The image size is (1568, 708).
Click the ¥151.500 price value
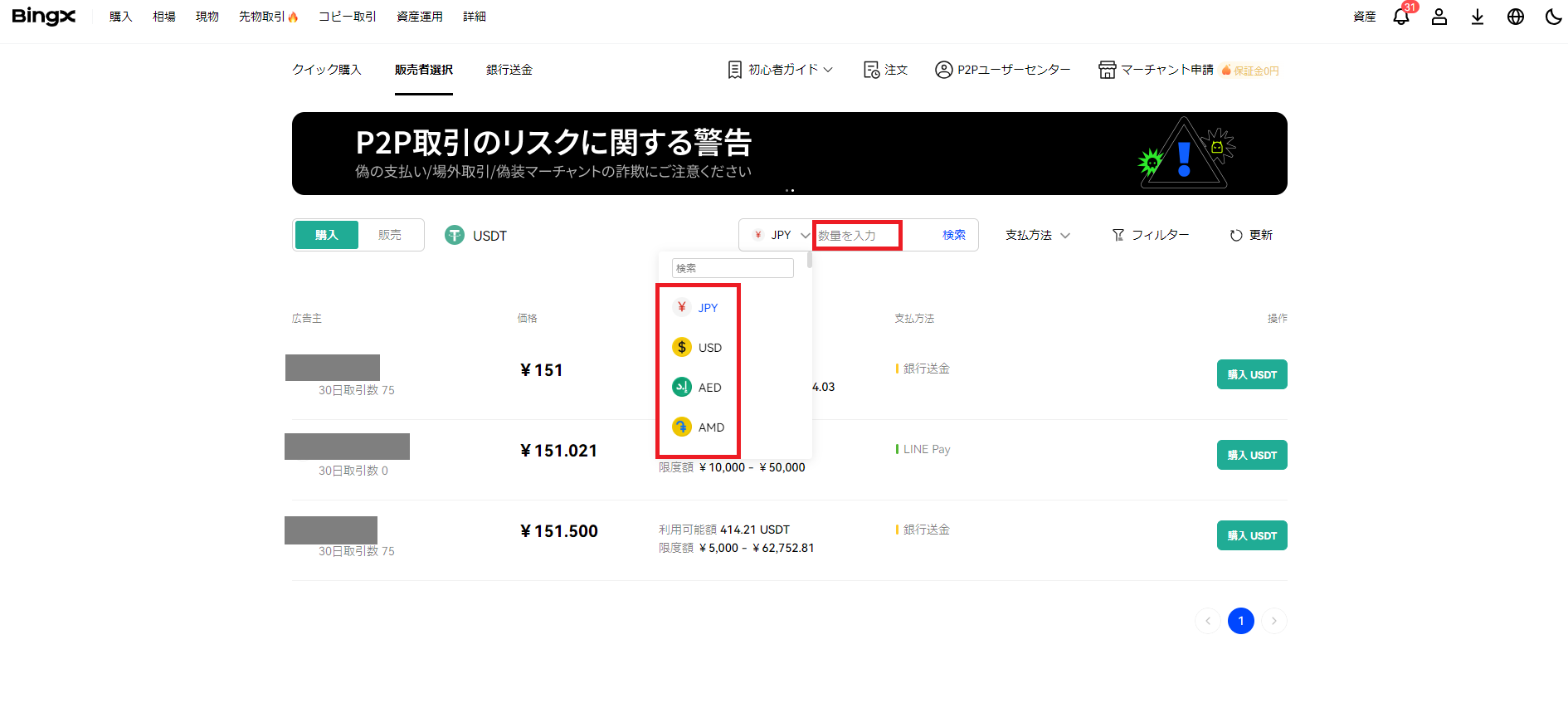559,531
